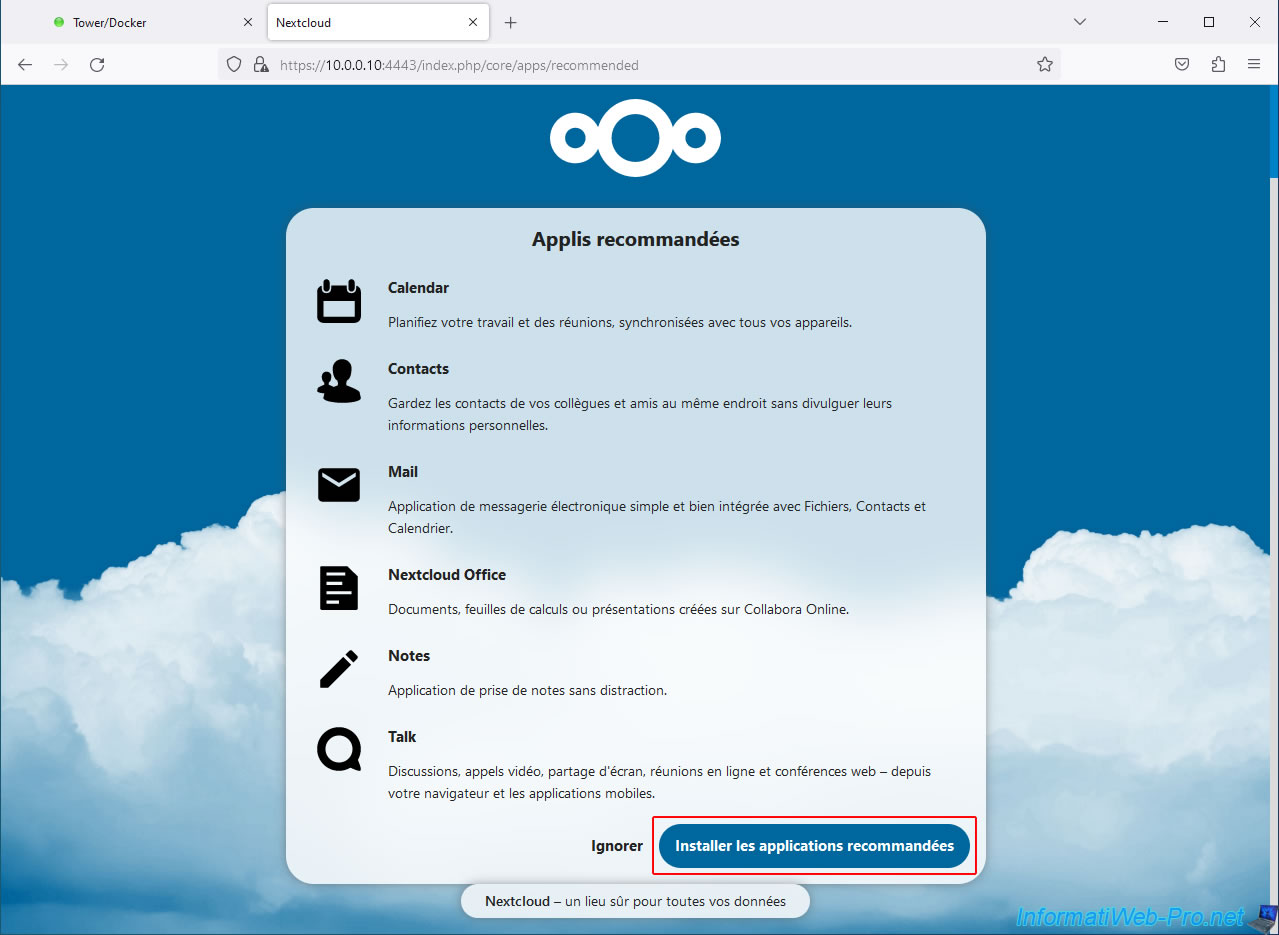Open the Save to Pocket icon
This screenshot has width=1279, height=935.
(1181, 65)
